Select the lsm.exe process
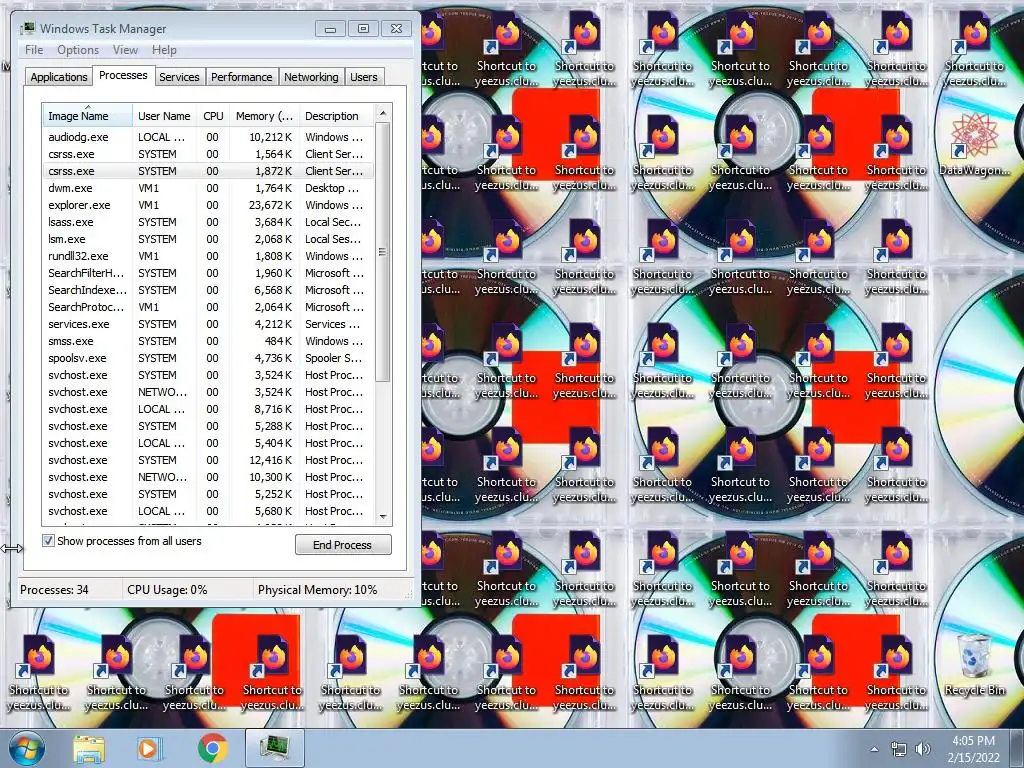The image size is (1024, 768). (208, 239)
